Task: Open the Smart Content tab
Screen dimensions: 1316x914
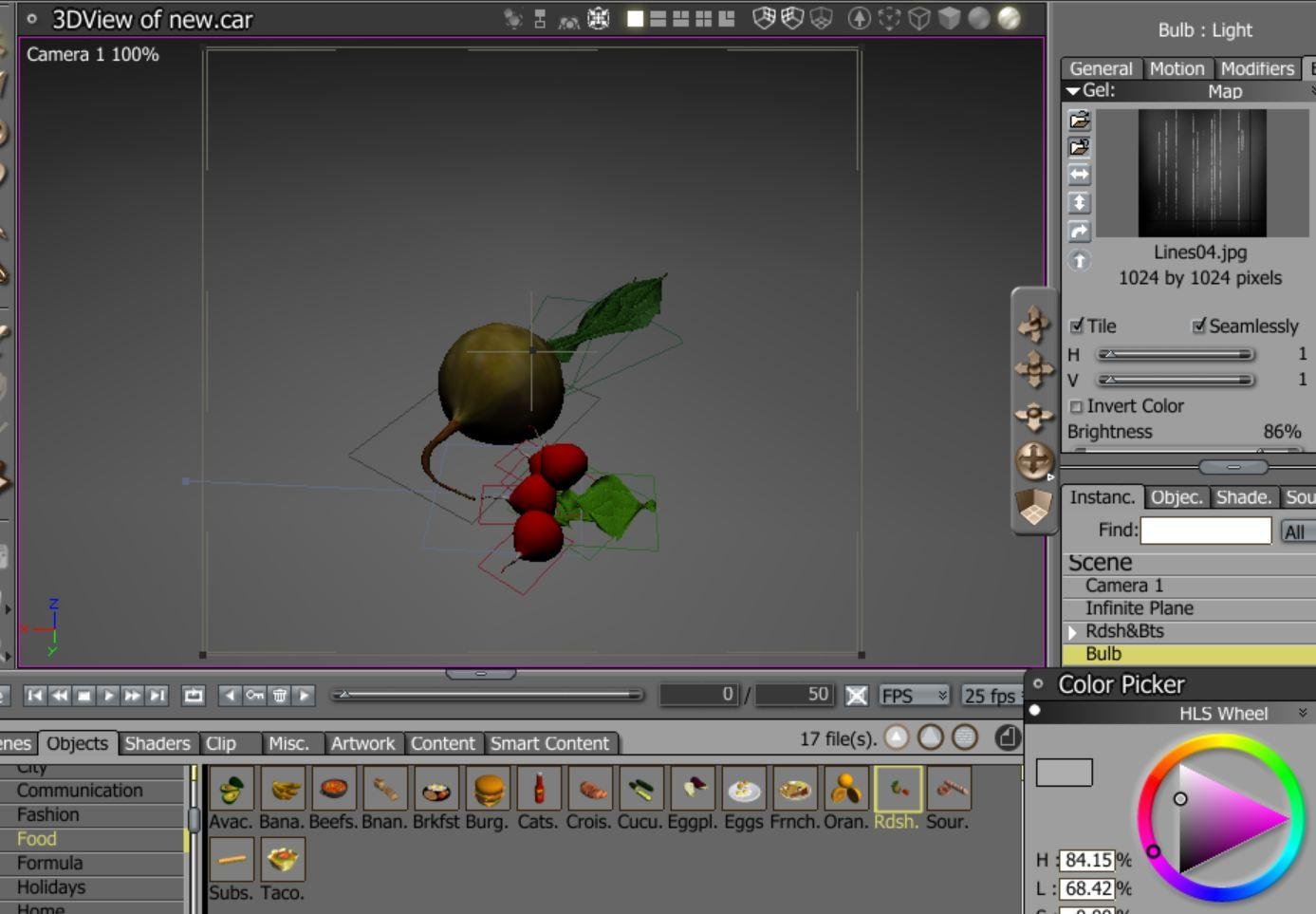Action: coord(549,743)
